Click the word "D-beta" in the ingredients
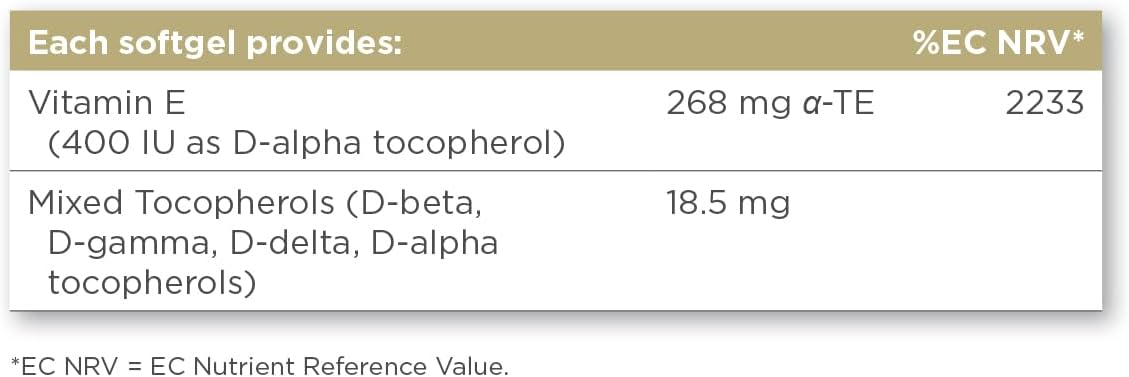Image resolution: width=1129 pixels, height=377 pixels. 413,204
